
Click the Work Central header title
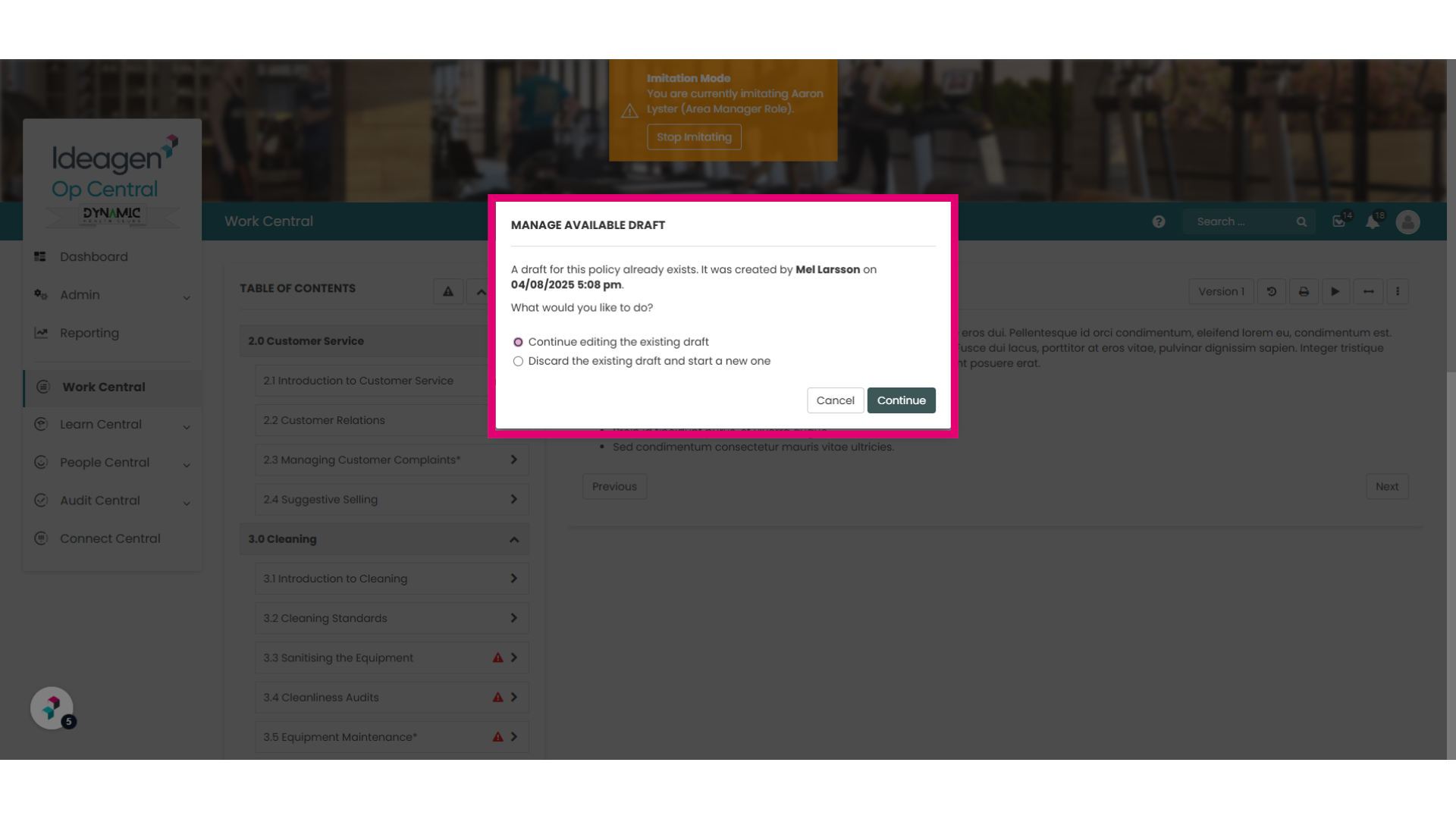268,221
